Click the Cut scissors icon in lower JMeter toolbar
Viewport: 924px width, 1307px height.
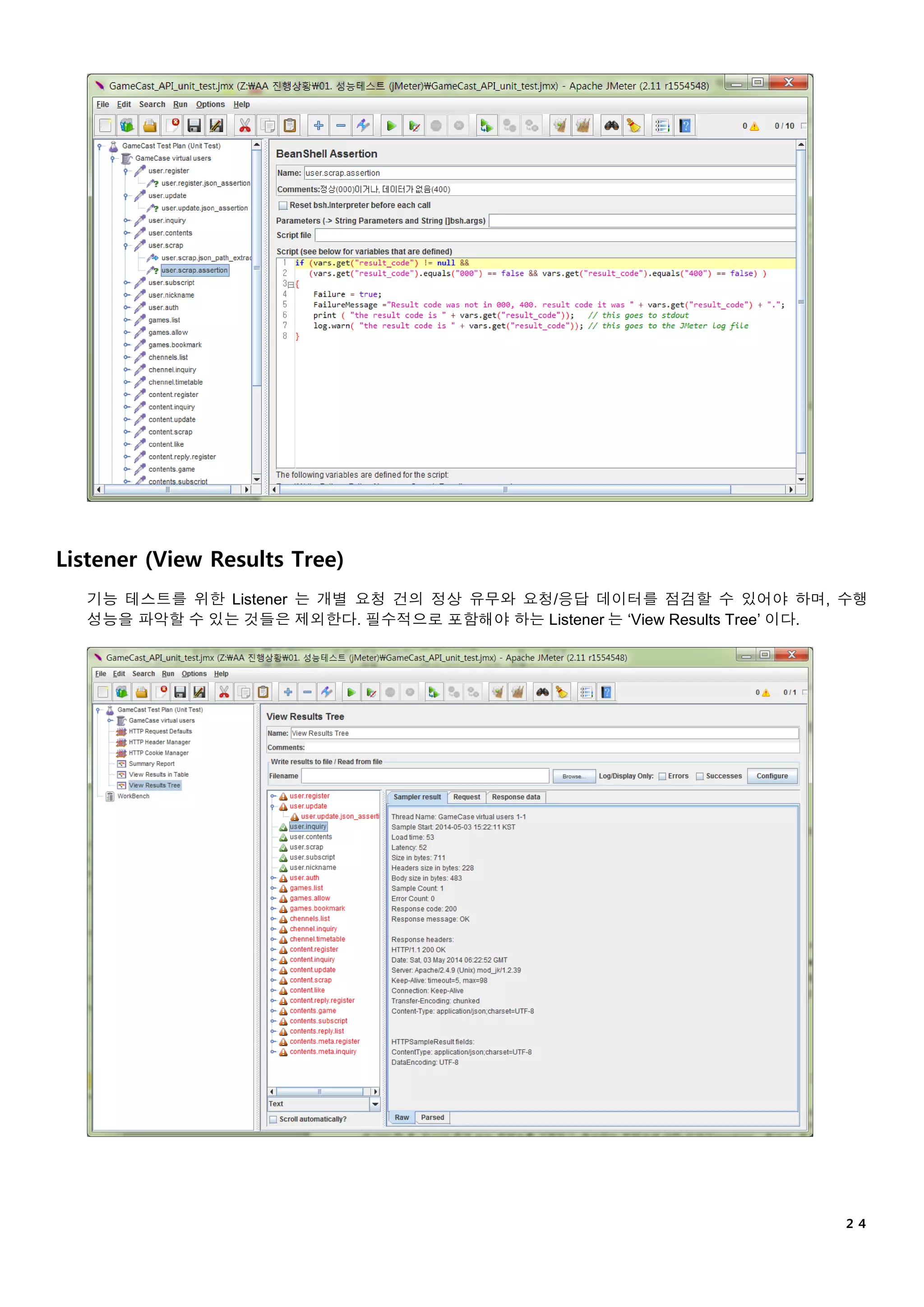point(224,692)
